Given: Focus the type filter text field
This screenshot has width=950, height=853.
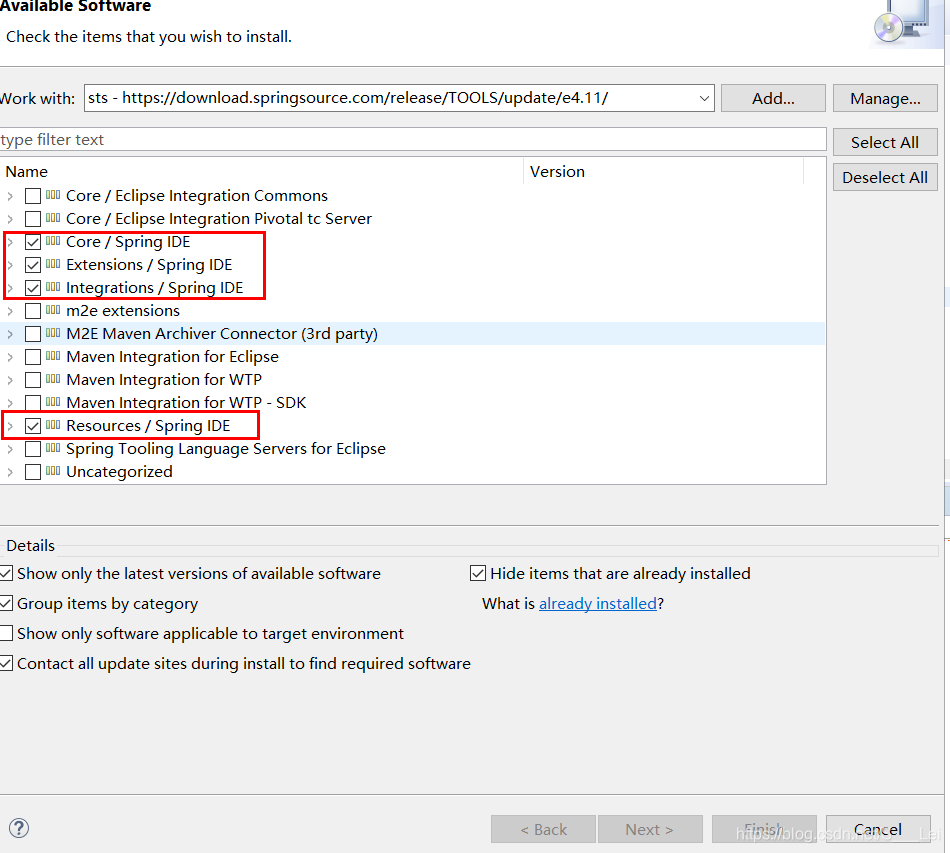Looking at the screenshot, I should 413,139.
